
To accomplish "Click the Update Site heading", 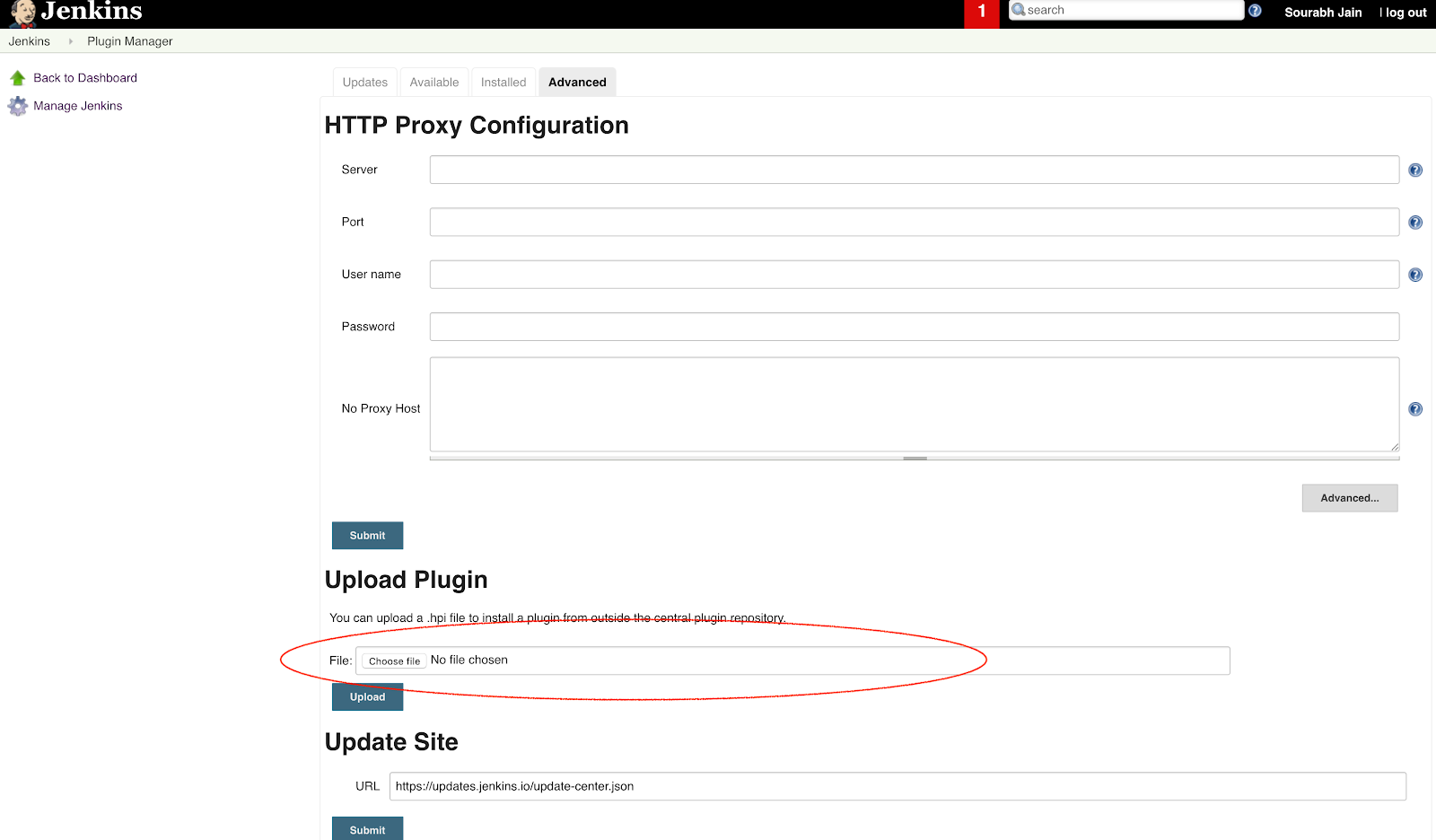I will click(x=391, y=742).
